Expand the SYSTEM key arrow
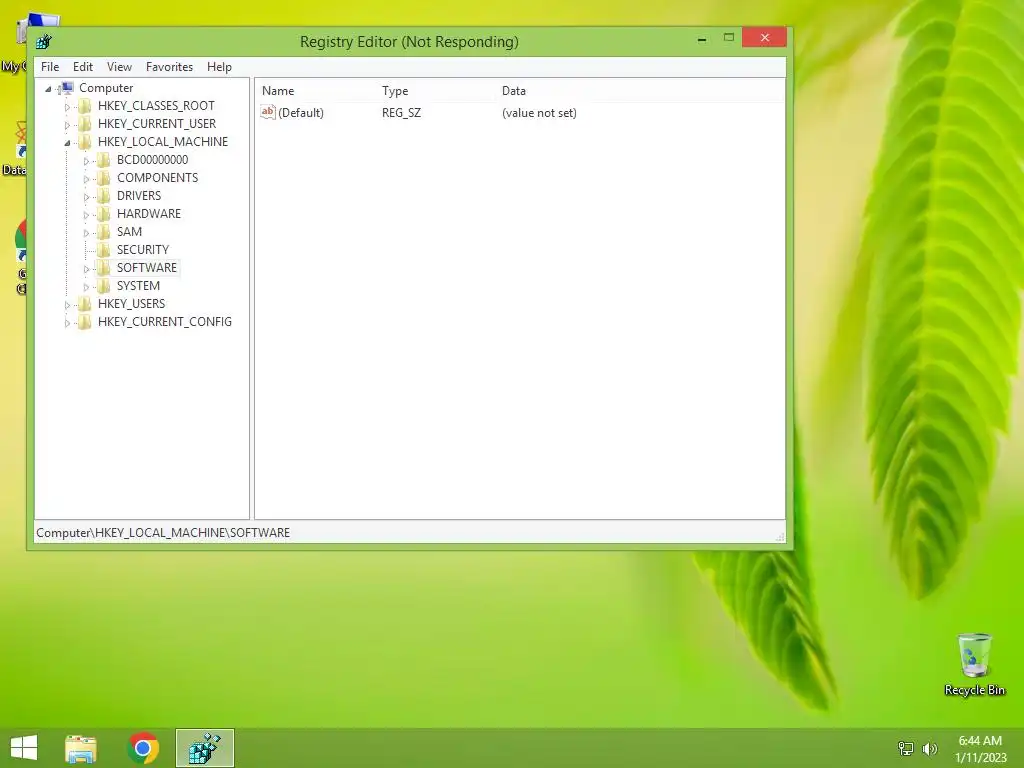 pos(86,286)
